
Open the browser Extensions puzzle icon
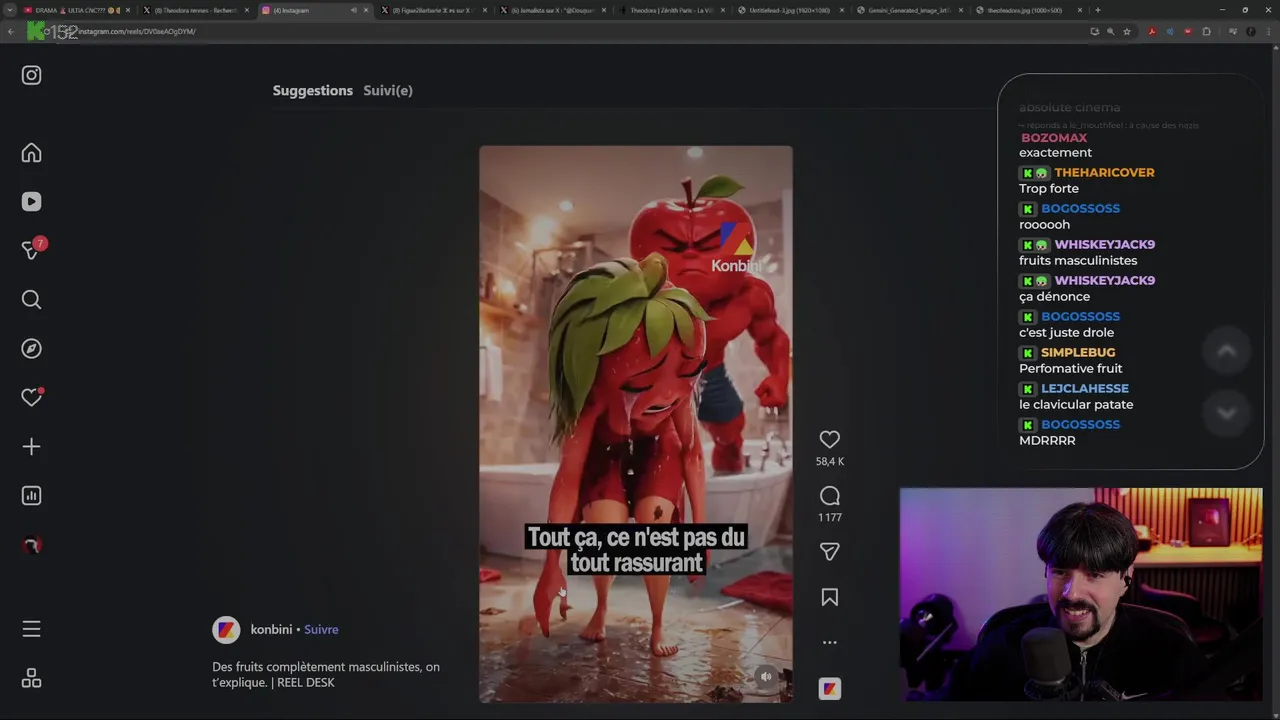pyautogui.click(x=1206, y=31)
